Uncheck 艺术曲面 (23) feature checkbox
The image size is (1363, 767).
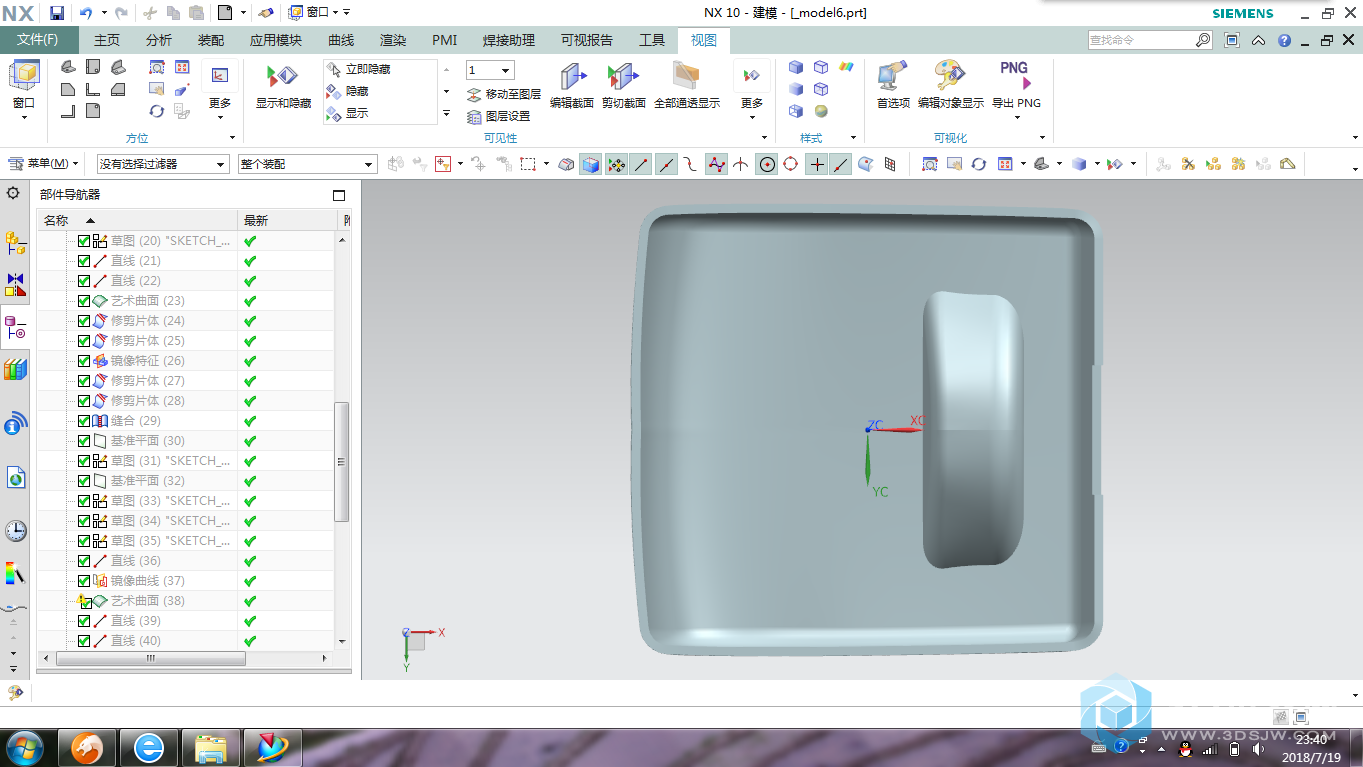[x=84, y=301]
